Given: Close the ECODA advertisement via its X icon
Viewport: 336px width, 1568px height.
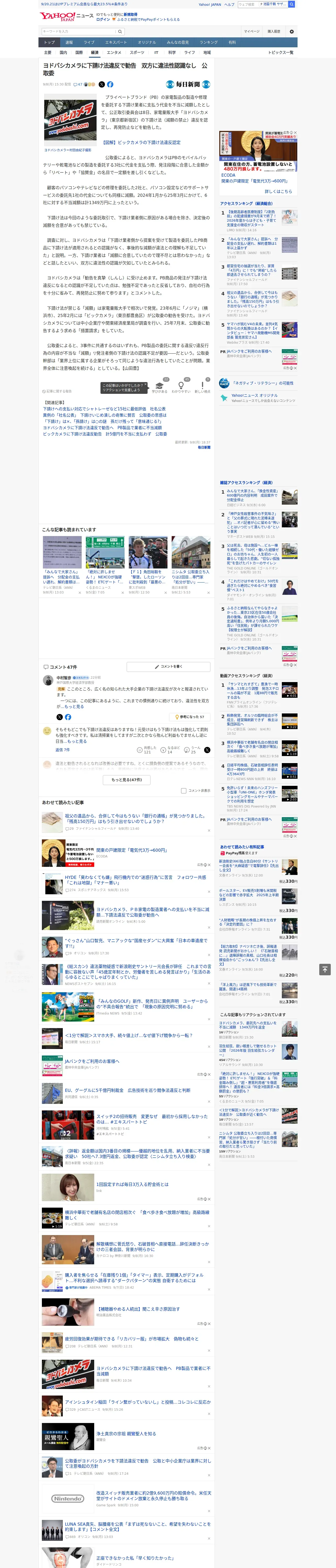Looking at the screenshot, I should 295,133.
